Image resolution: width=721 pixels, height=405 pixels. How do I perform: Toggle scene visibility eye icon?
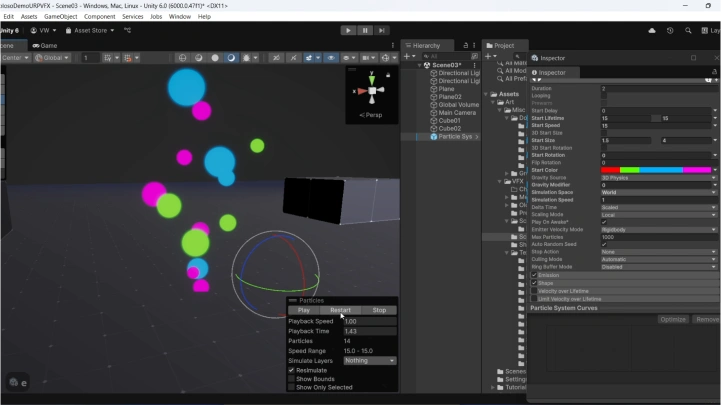(x=331, y=57)
